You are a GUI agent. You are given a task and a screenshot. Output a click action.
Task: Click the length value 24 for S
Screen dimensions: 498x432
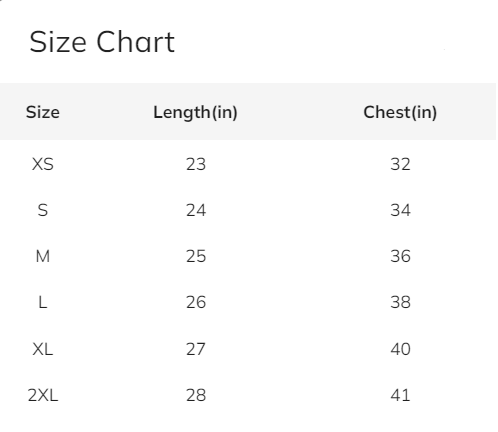pyautogui.click(x=196, y=210)
